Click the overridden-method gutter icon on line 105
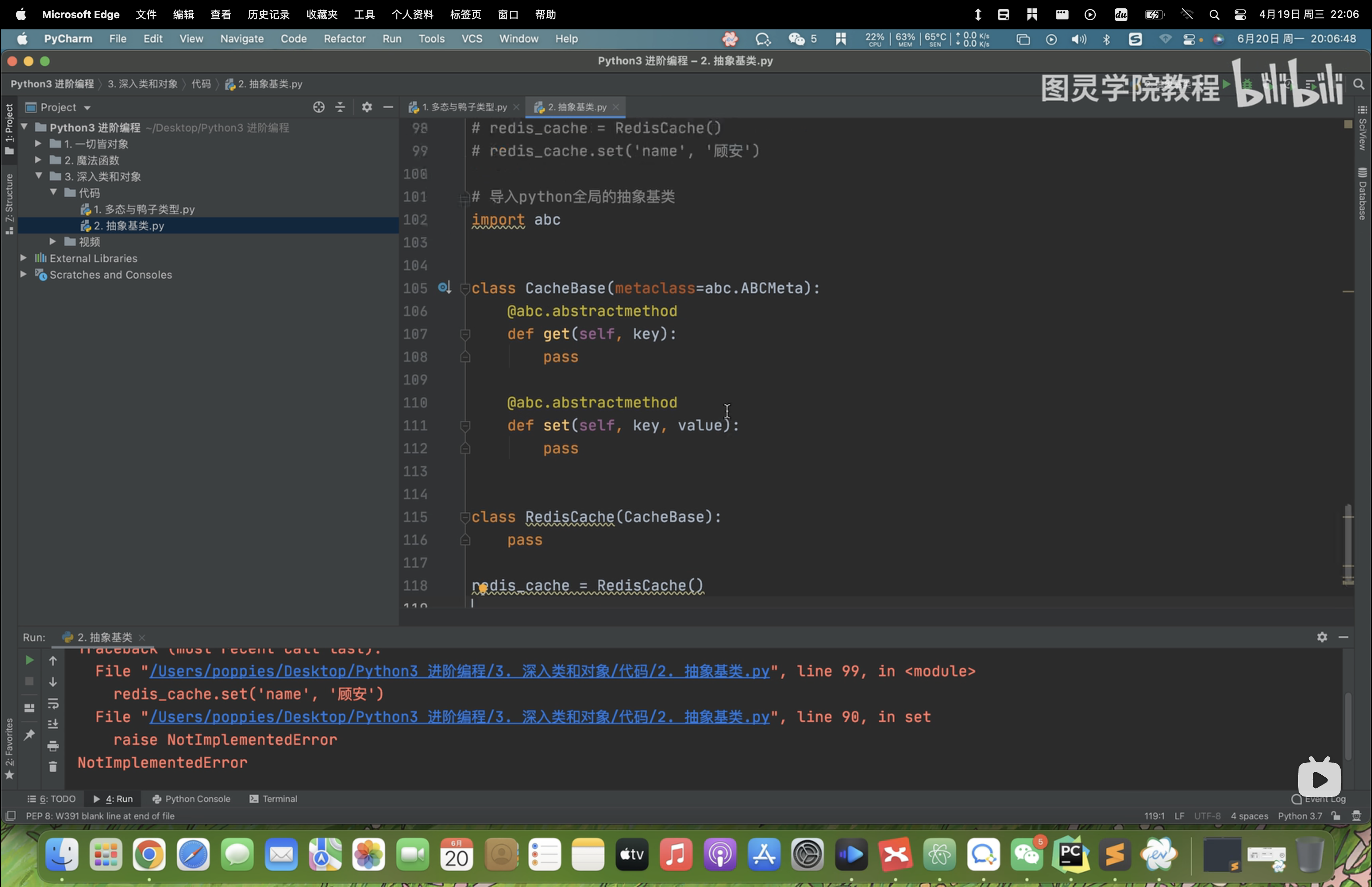This screenshot has width=1372, height=887. tap(444, 287)
